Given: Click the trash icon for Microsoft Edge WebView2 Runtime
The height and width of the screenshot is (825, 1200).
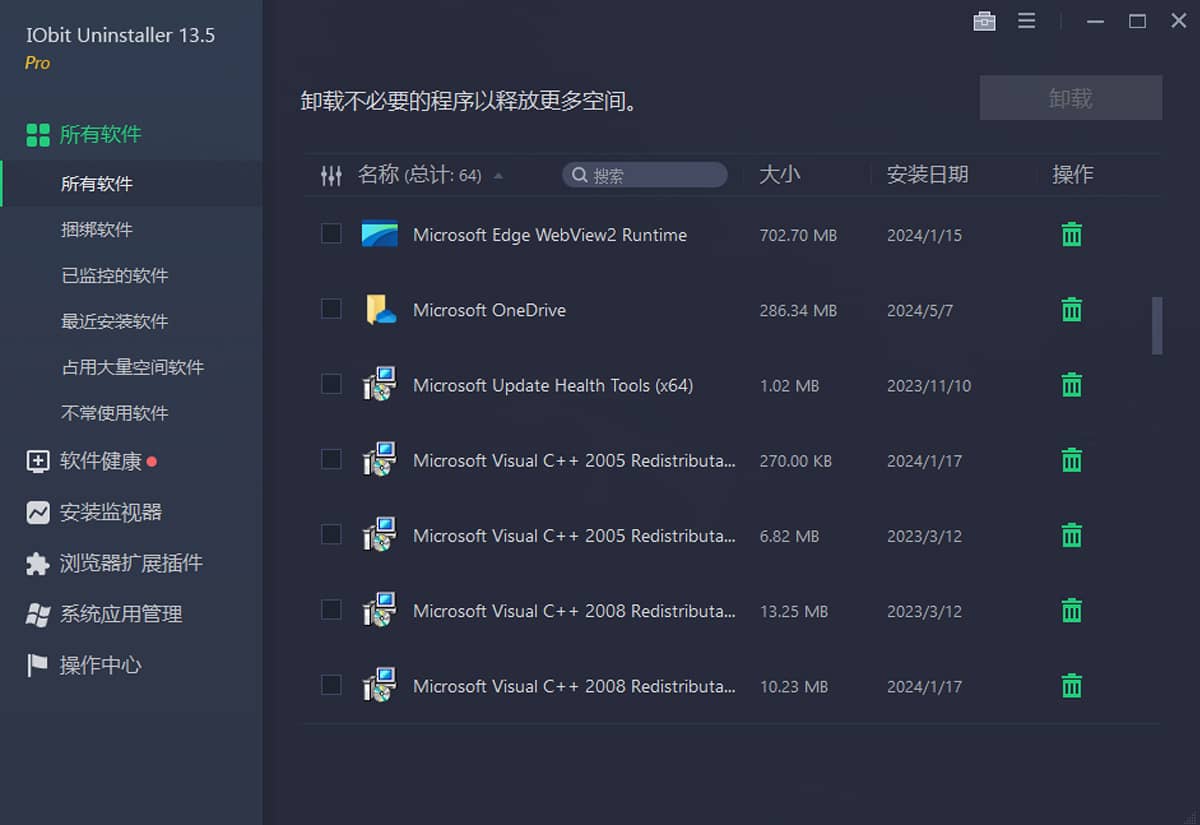Looking at the screenshot, I should (x=1070, y=234).
